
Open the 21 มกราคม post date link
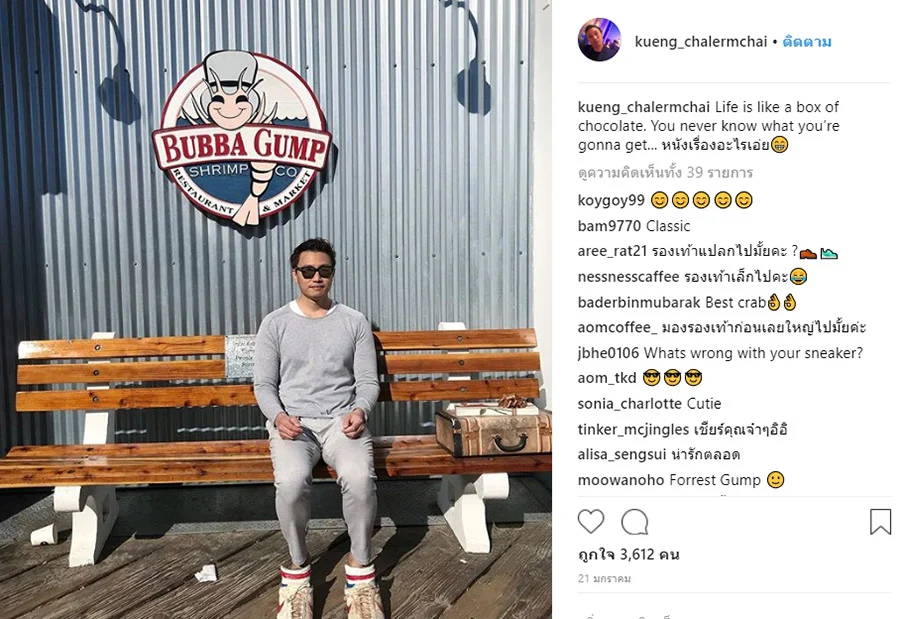pos(604,578)
